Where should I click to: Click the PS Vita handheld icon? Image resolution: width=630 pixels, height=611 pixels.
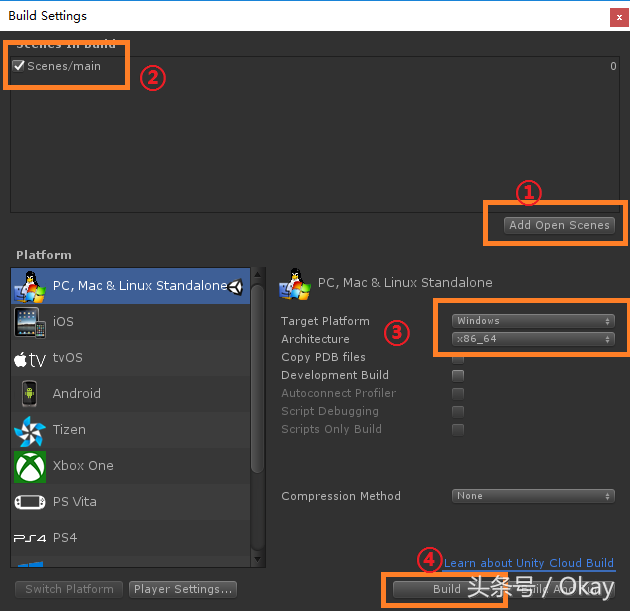click(x=30, y=502)
